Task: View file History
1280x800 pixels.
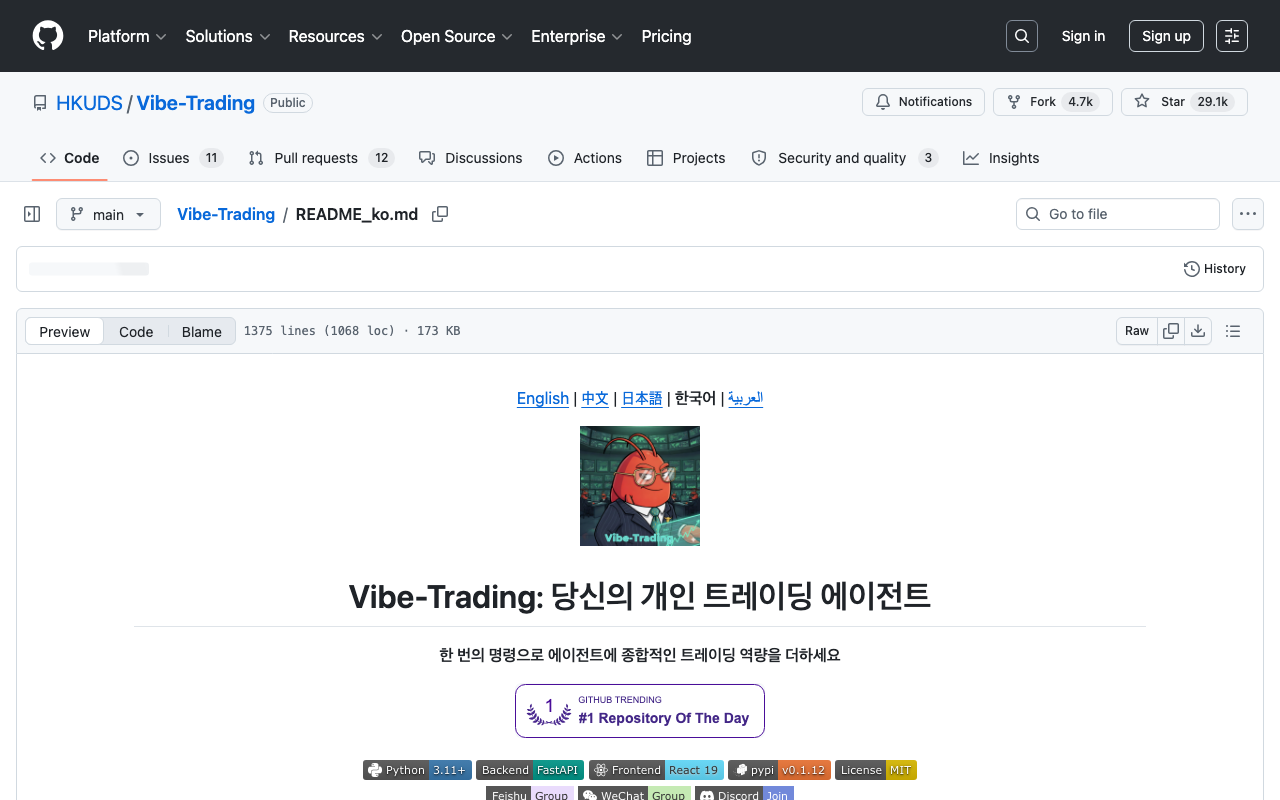Action: pyautogui.click(x=1215, y=269)
